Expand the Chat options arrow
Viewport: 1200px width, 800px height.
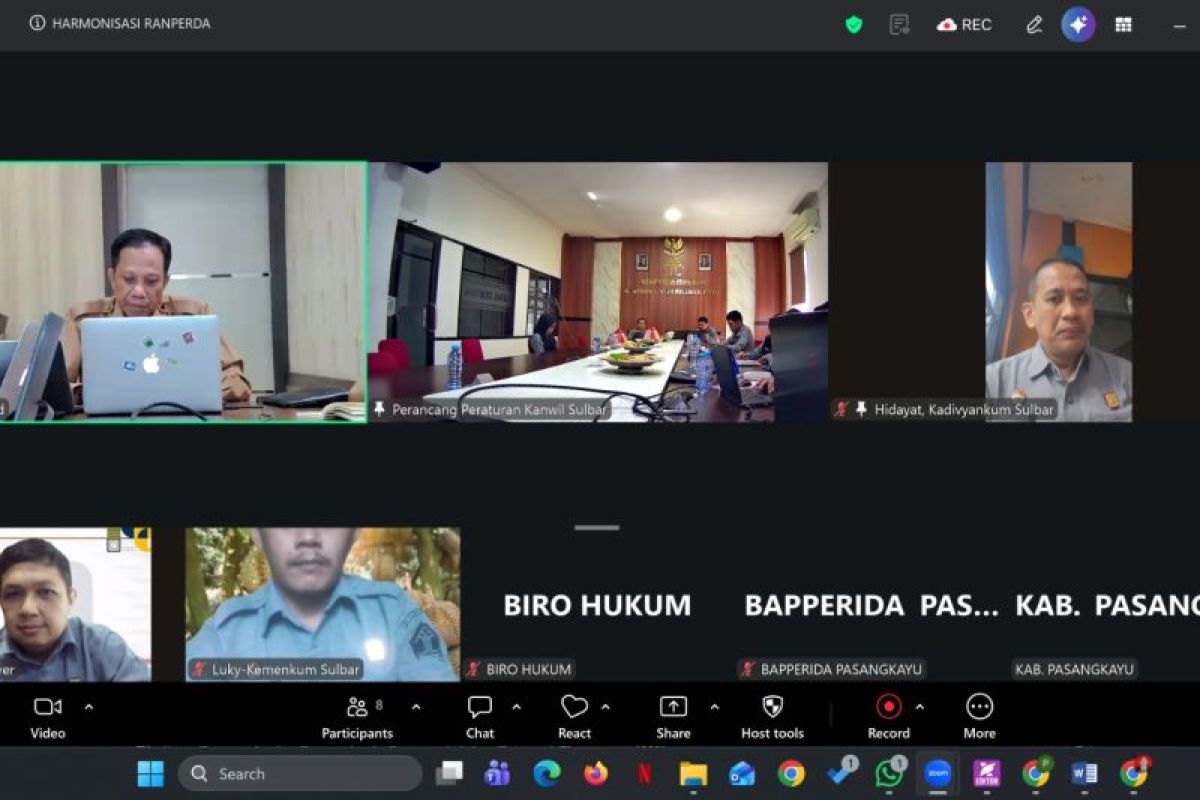516,707
